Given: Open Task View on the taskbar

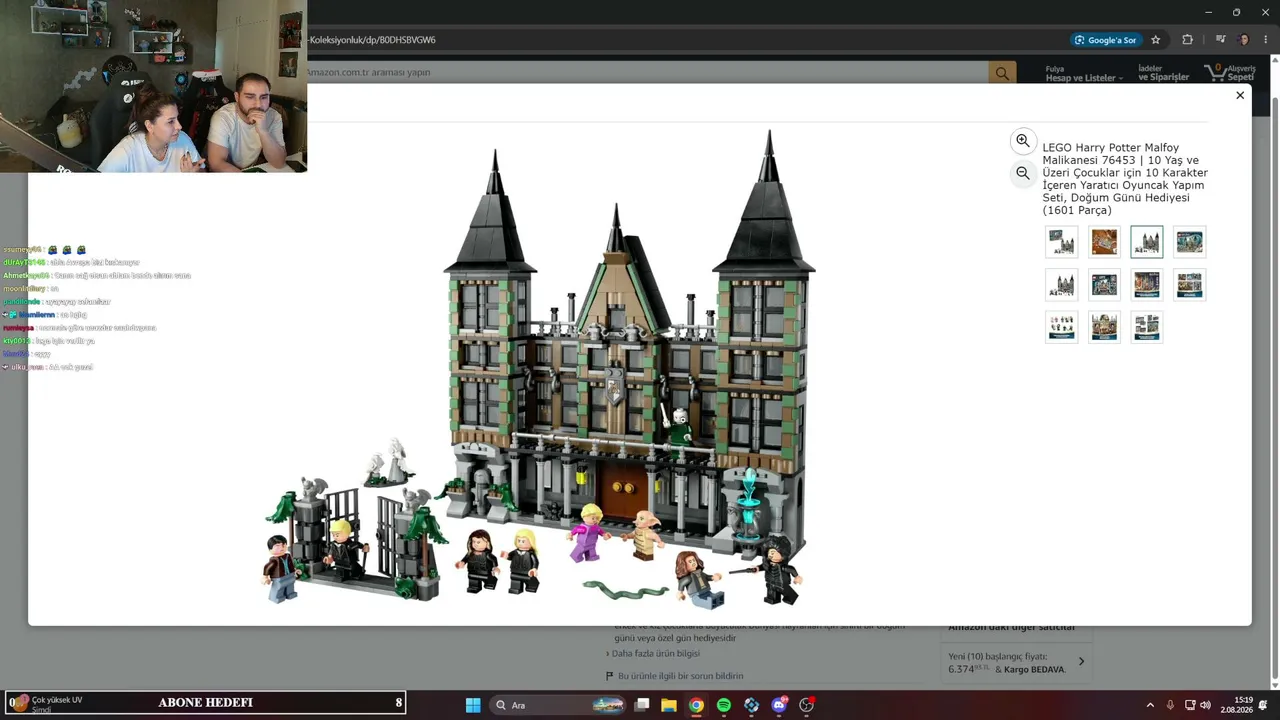Looking at the screenshot, I should (642, 705).
